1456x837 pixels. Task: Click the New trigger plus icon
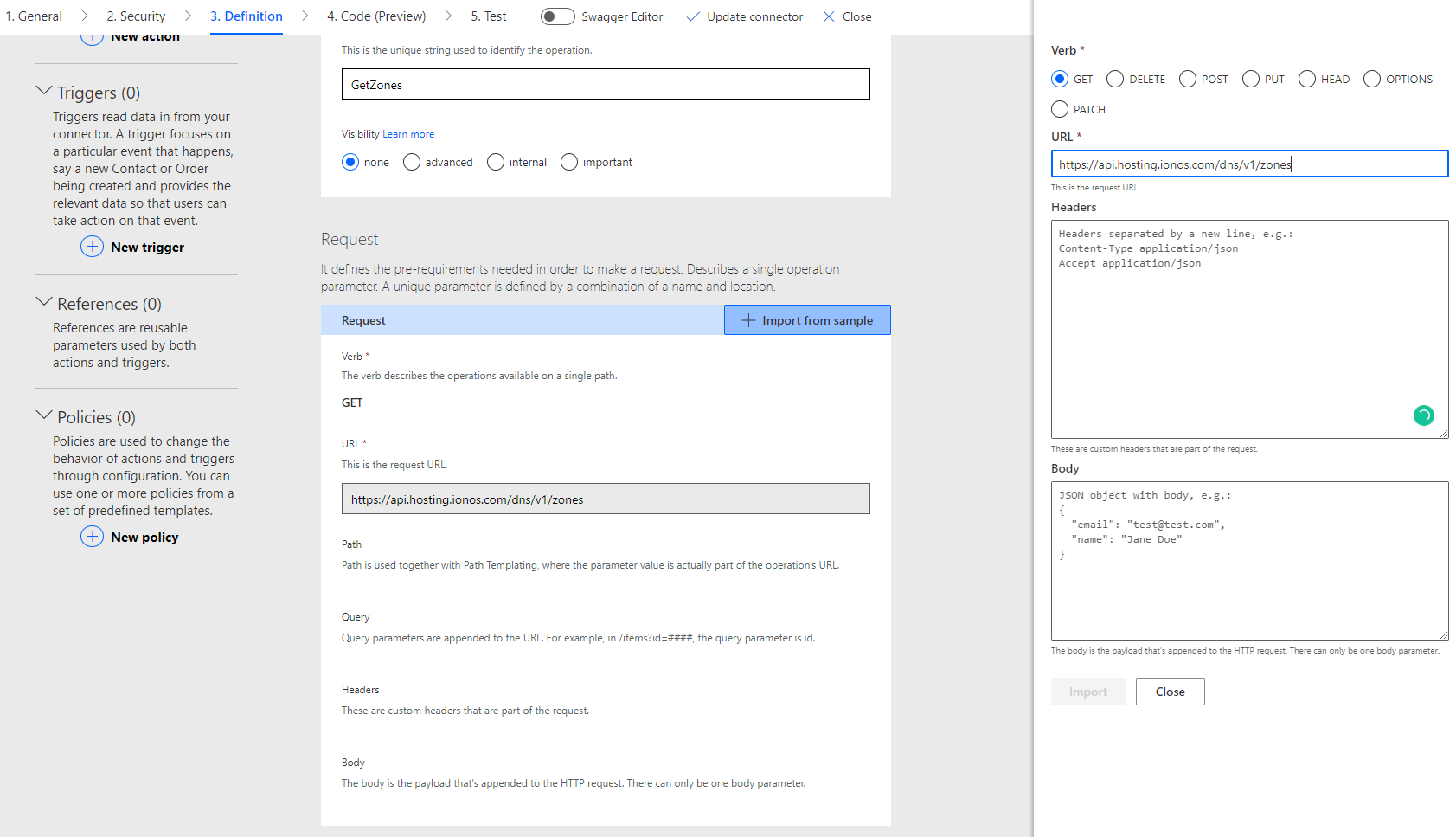(x=92, y=247)
